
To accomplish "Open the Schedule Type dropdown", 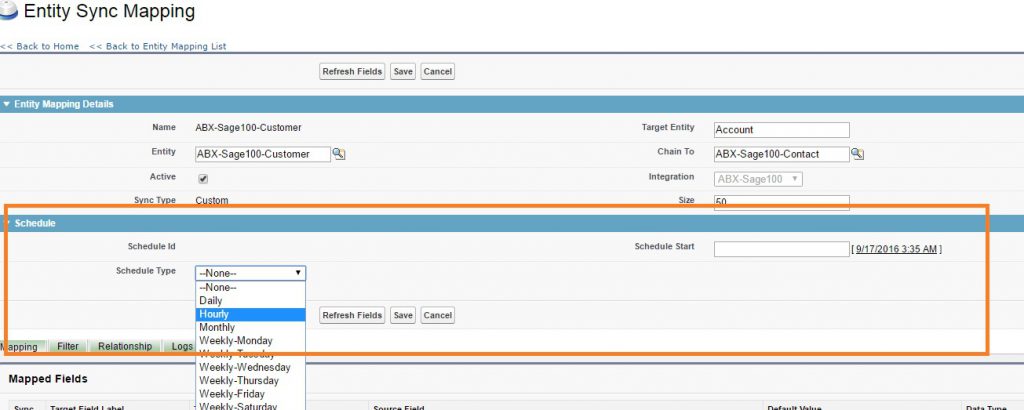I will coord(250,273).
